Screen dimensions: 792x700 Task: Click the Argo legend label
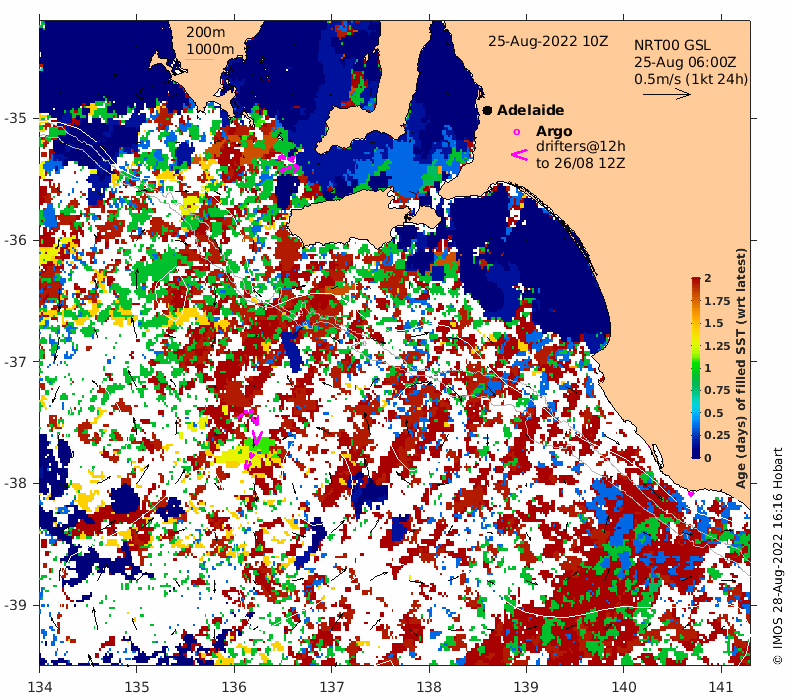click(x=554, y=131)
